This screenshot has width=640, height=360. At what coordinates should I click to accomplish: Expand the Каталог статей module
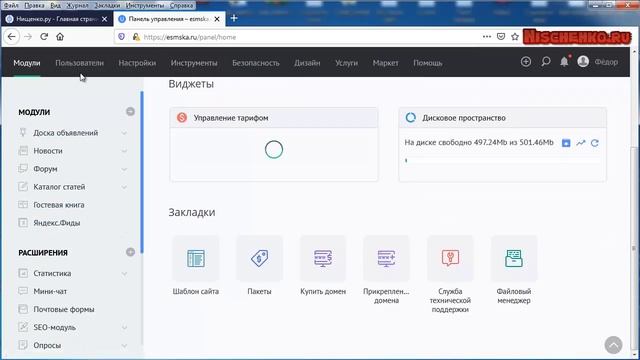click(124, 187)
